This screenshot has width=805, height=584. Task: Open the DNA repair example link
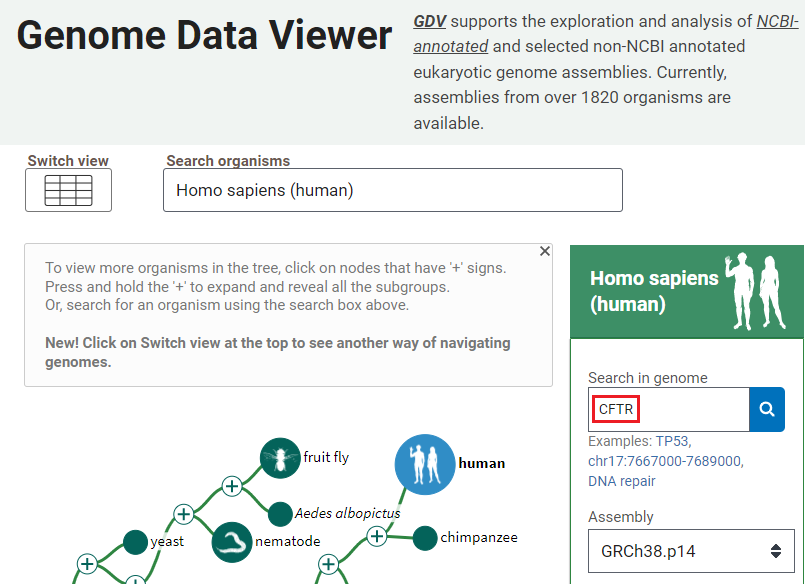622,481
